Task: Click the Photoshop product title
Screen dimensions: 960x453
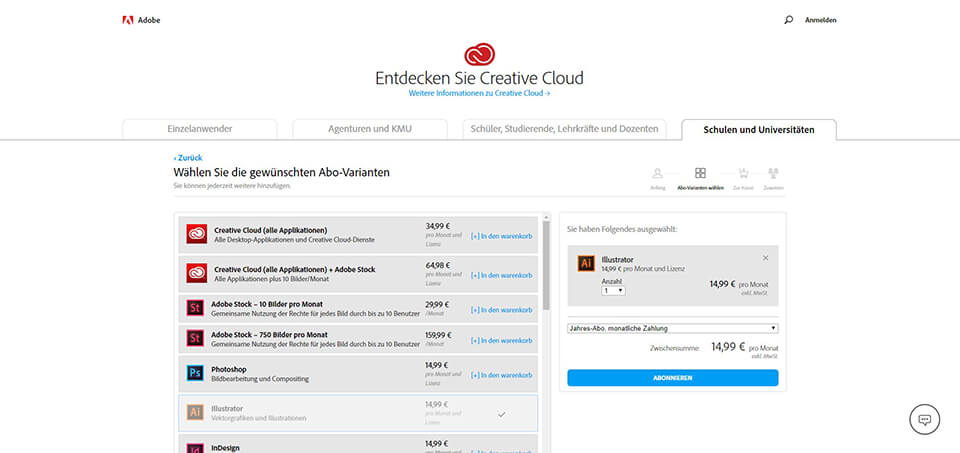Action: [229, 370]
